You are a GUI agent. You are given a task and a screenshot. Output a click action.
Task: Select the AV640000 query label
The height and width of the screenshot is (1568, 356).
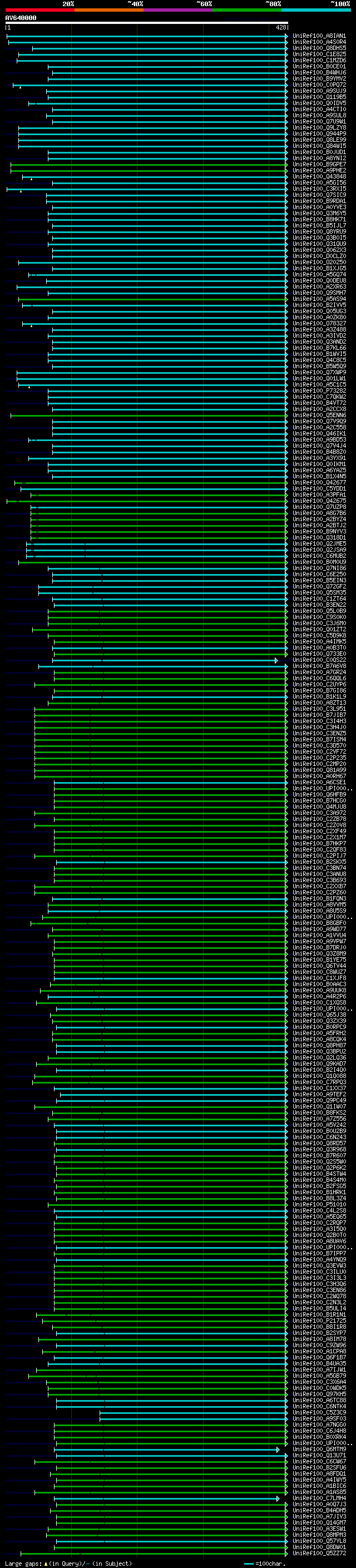[x=21, y=18]
